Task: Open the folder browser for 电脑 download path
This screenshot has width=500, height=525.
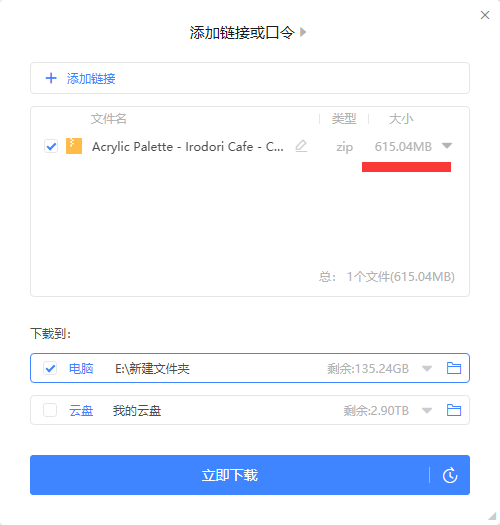Action: (x=454, y=368)
